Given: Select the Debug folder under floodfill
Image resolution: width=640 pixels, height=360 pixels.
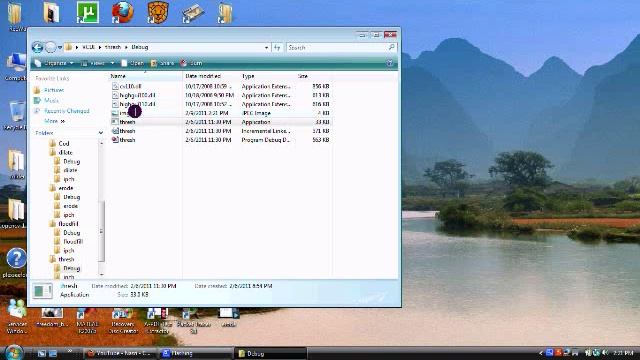Looking at the screenshot, I should click(67, 233).
